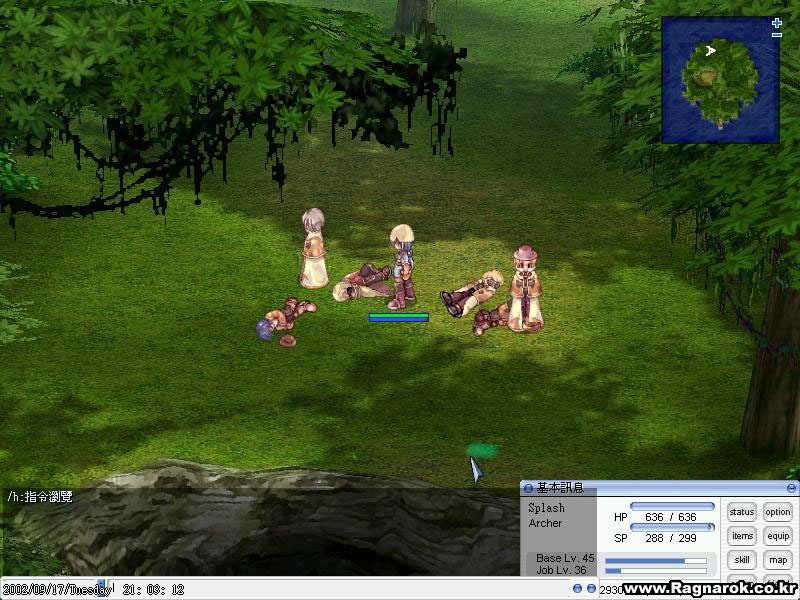This screenshot has height=600, width=800.
Task: Click SP value 288 / 299
Action: coord(670,538)
